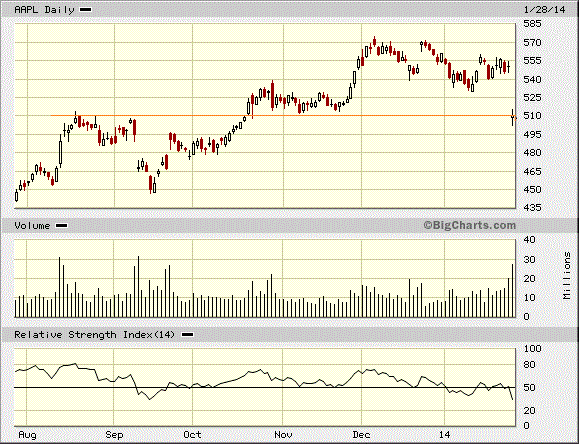Click the Oct label on the time axis
This screenshot has width=579, height=444.
click(x=192, y=434)
